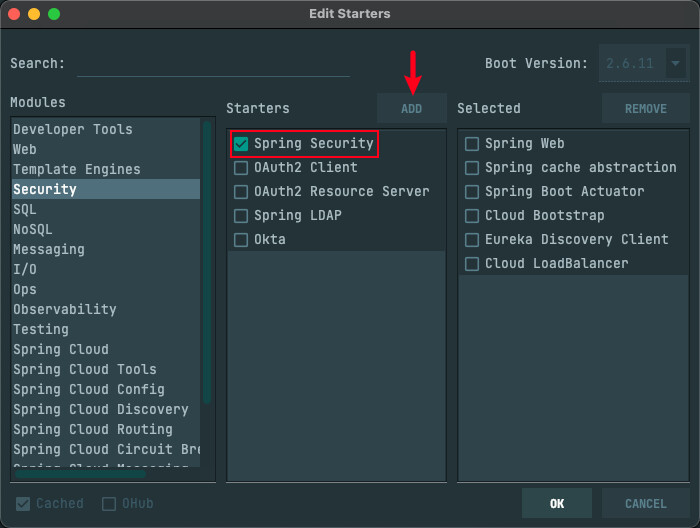Select Spring Cloud Config module
700x528 pixels.
(x=106, y=389)
